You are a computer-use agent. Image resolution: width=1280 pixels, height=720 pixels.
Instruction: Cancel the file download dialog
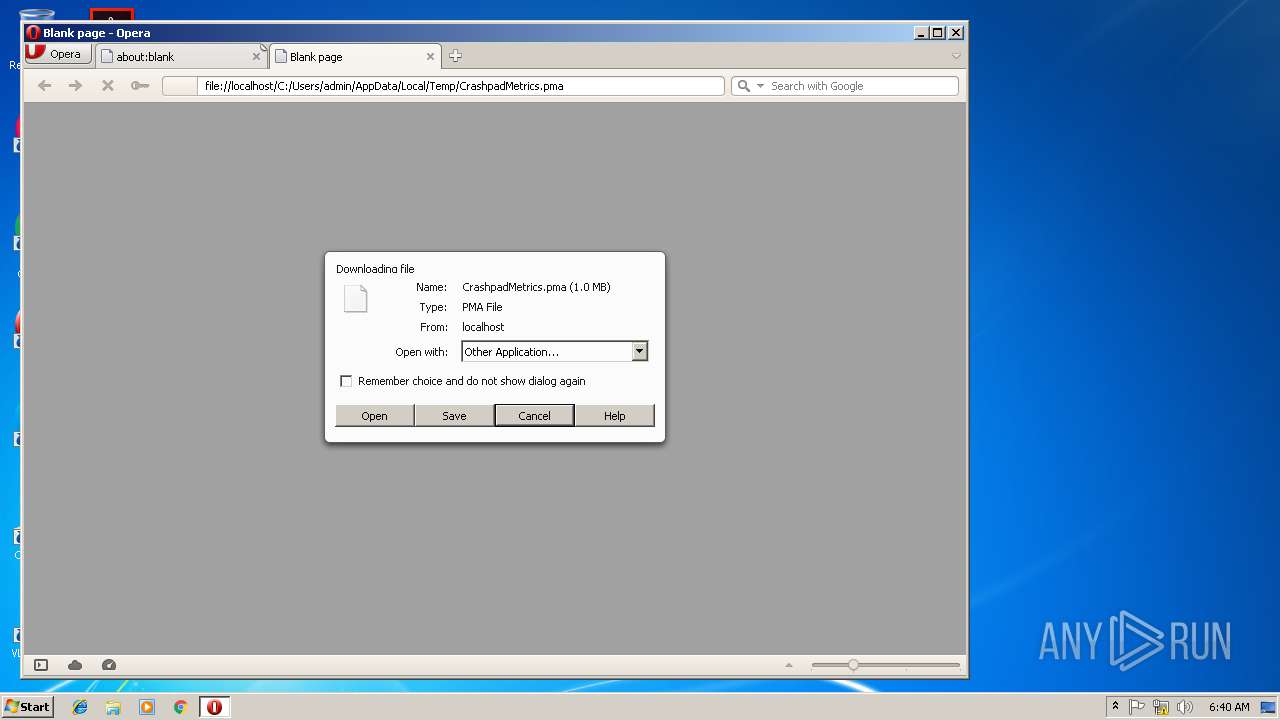(x=534, y=415)
